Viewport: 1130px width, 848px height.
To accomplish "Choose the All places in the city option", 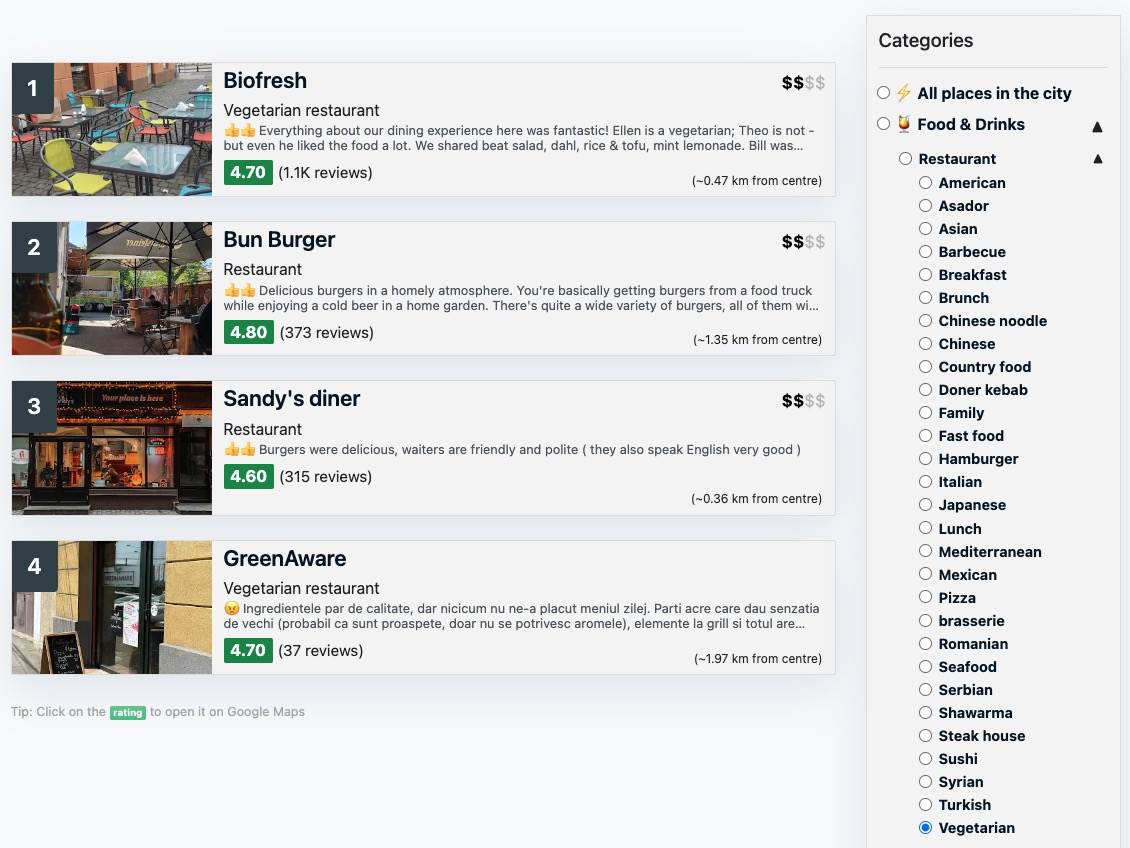I will click(883, 93).
